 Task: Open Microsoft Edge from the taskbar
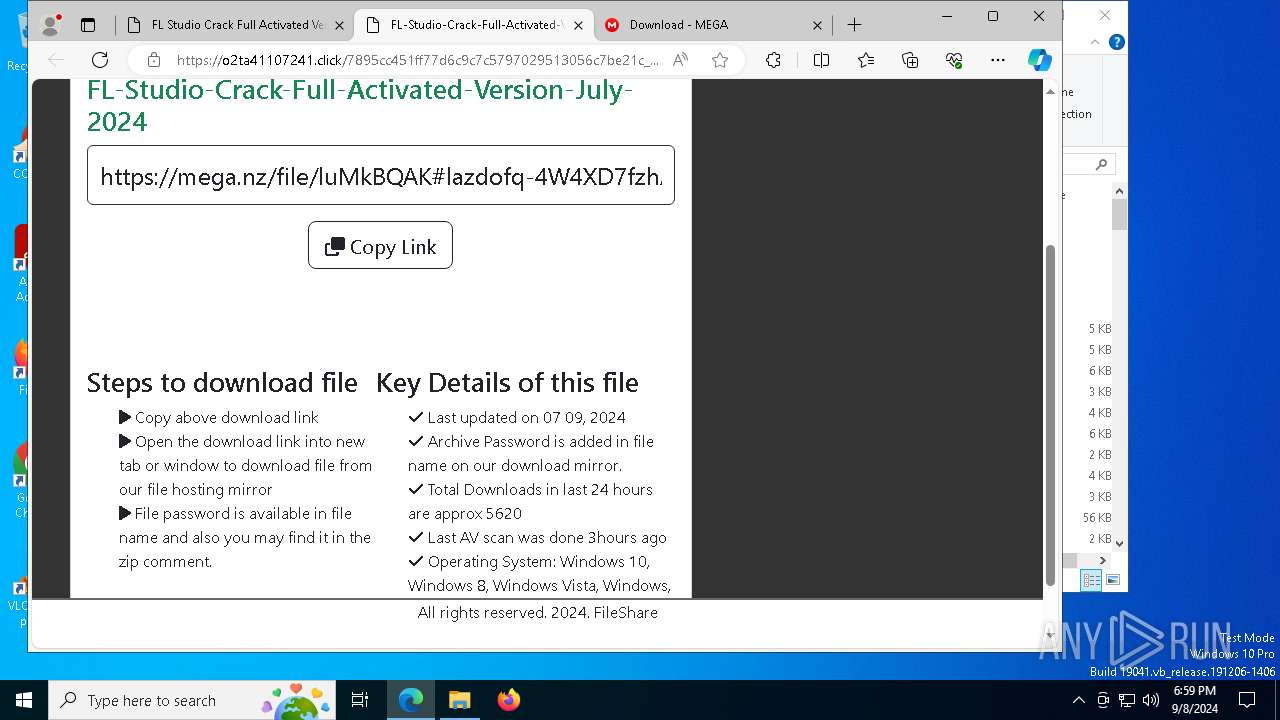click(x=411, y=700)
